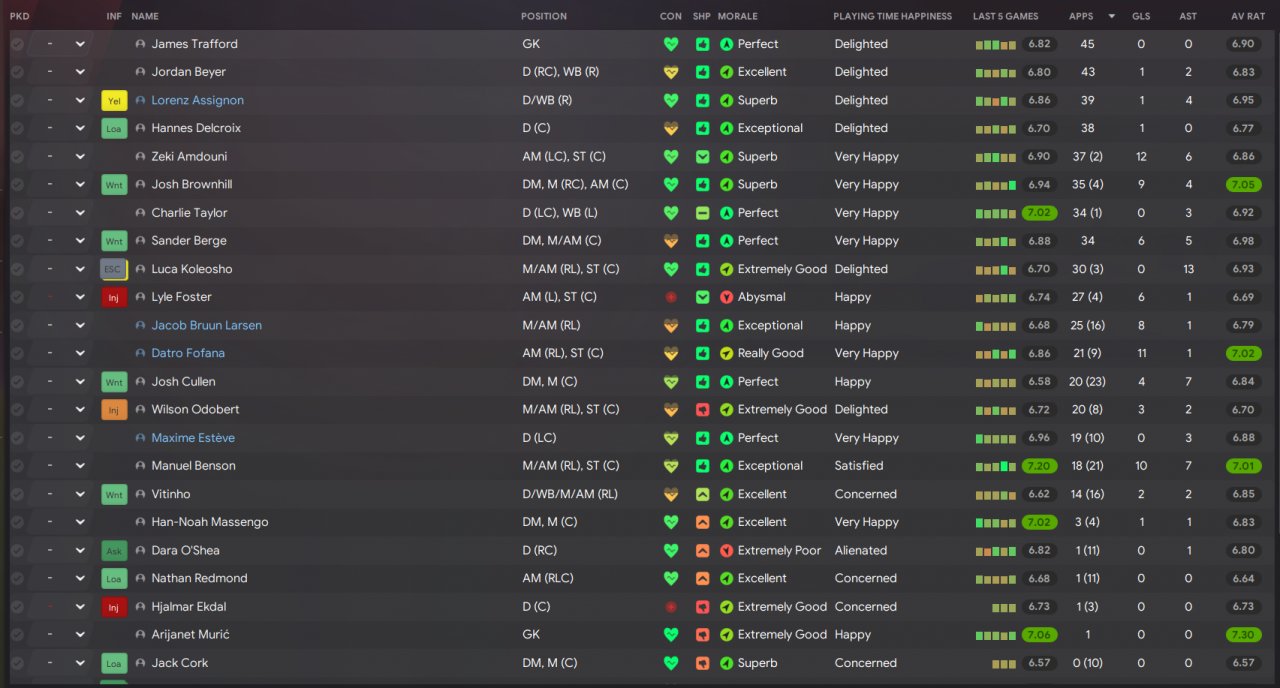Toggle the picked checkbox for James Trafford
Screen dimensions: 1280x688
[x=17, y=44]
